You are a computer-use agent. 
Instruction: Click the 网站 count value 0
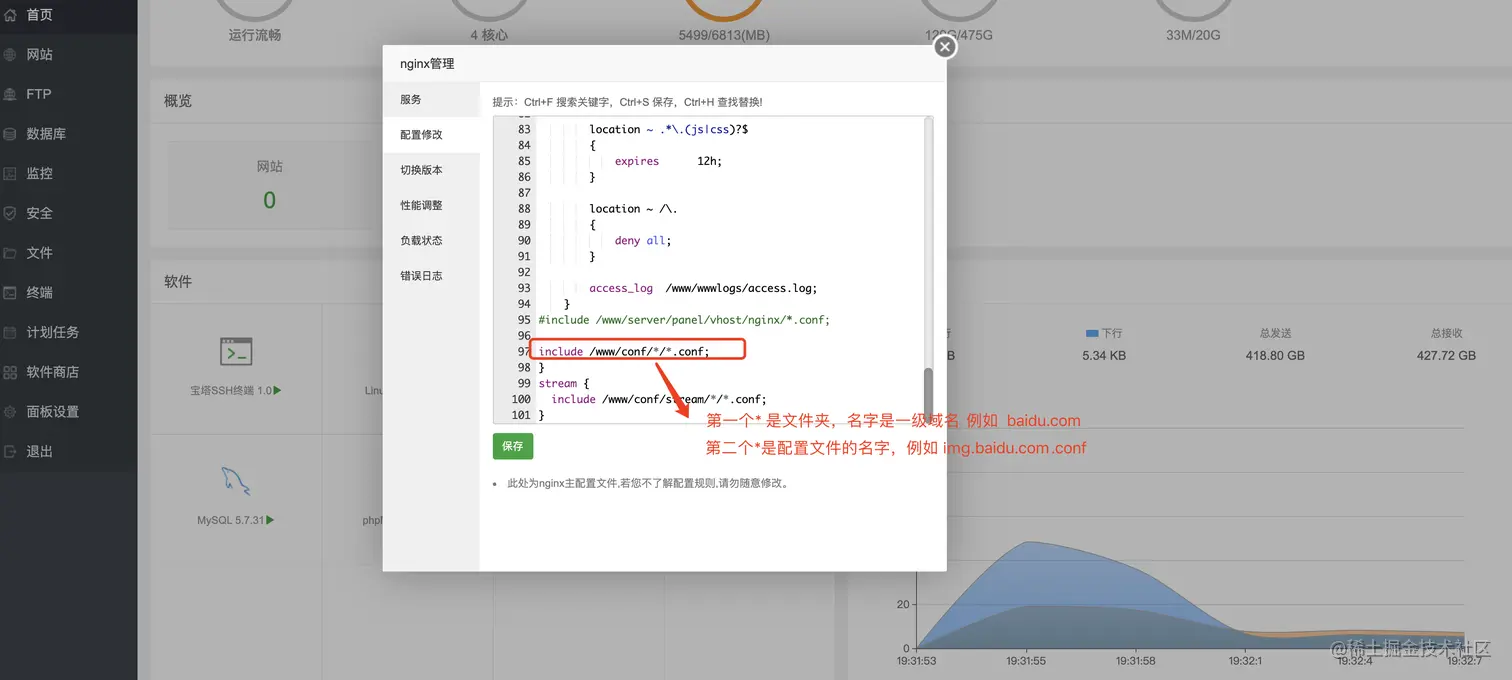point(269,200)
